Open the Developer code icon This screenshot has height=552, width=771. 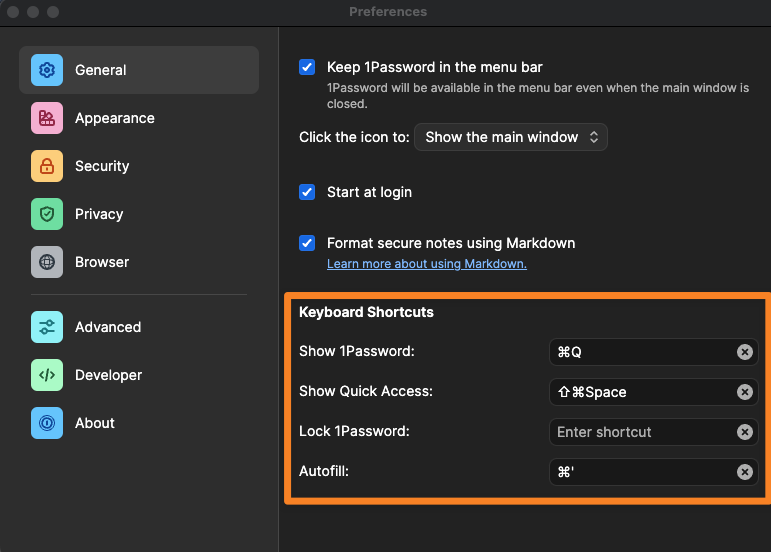coord(47,375)
